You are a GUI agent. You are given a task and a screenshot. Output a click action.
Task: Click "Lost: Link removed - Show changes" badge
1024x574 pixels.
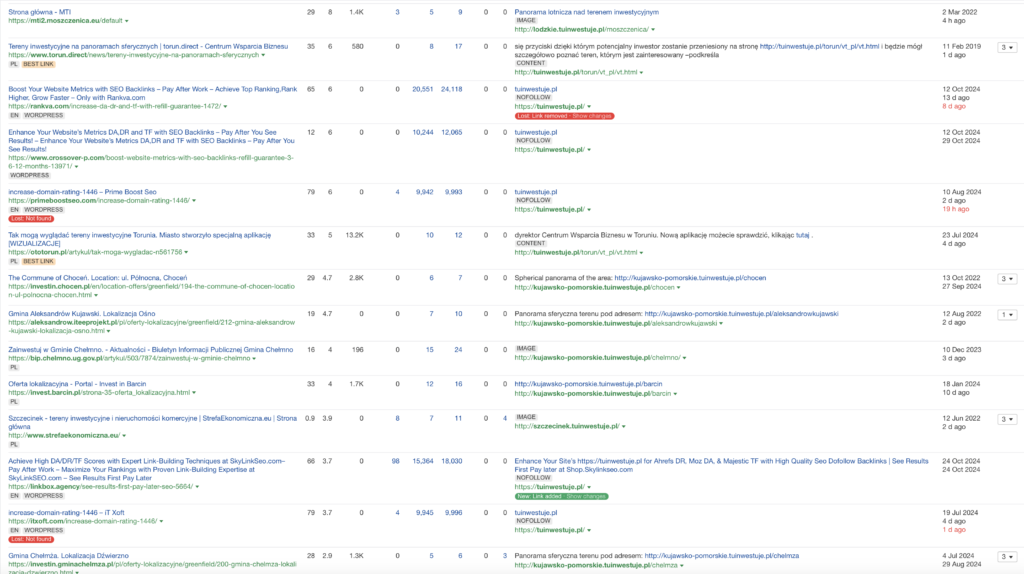point(564,116)
